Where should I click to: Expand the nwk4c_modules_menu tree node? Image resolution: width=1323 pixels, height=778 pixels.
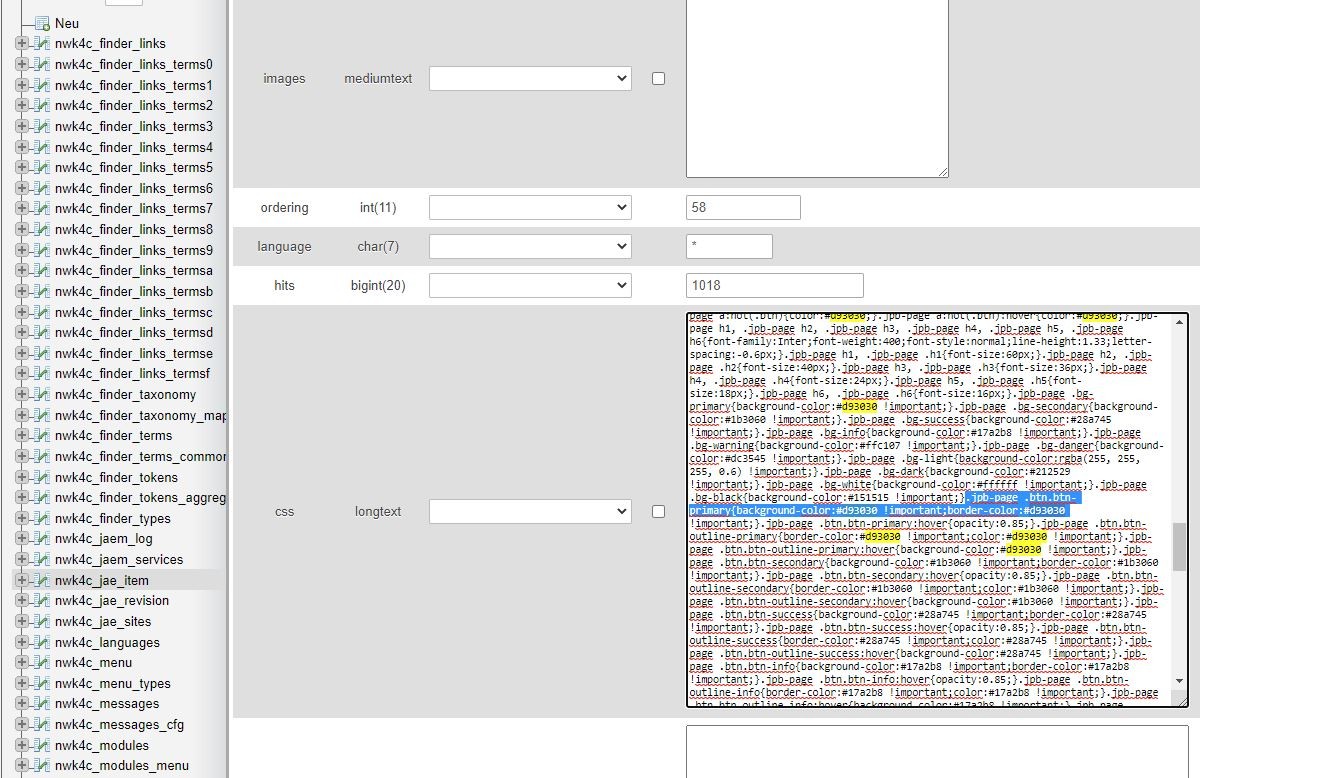[22, 765]
